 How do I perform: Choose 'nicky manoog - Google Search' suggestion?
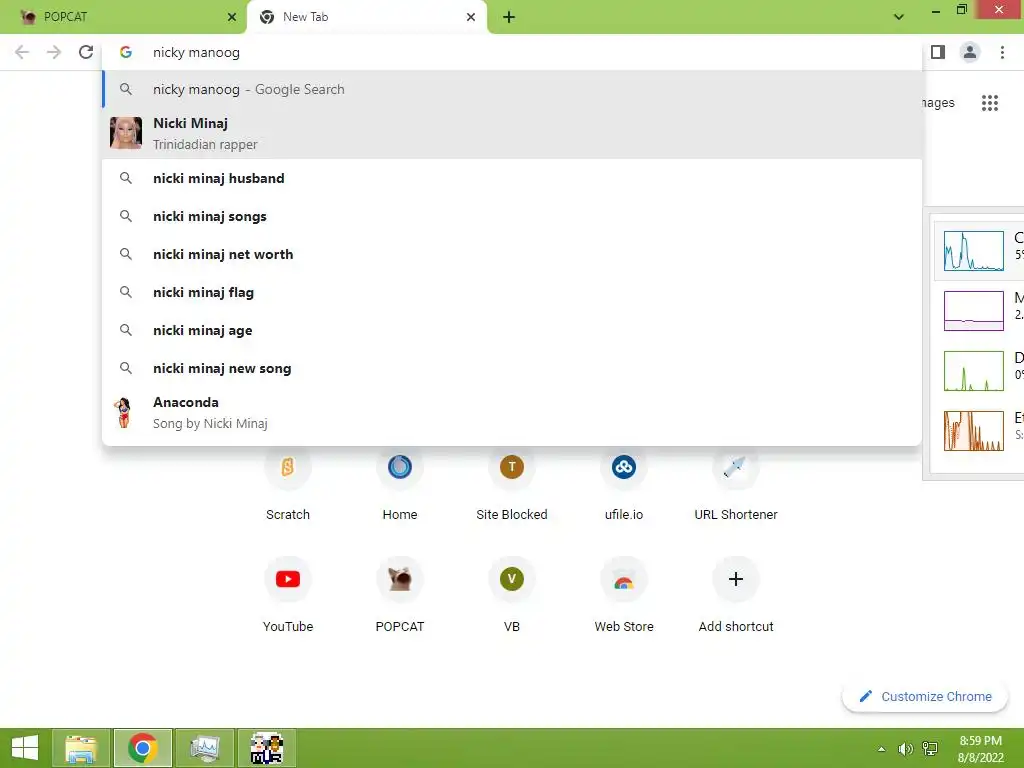click(x=513, y=89)
